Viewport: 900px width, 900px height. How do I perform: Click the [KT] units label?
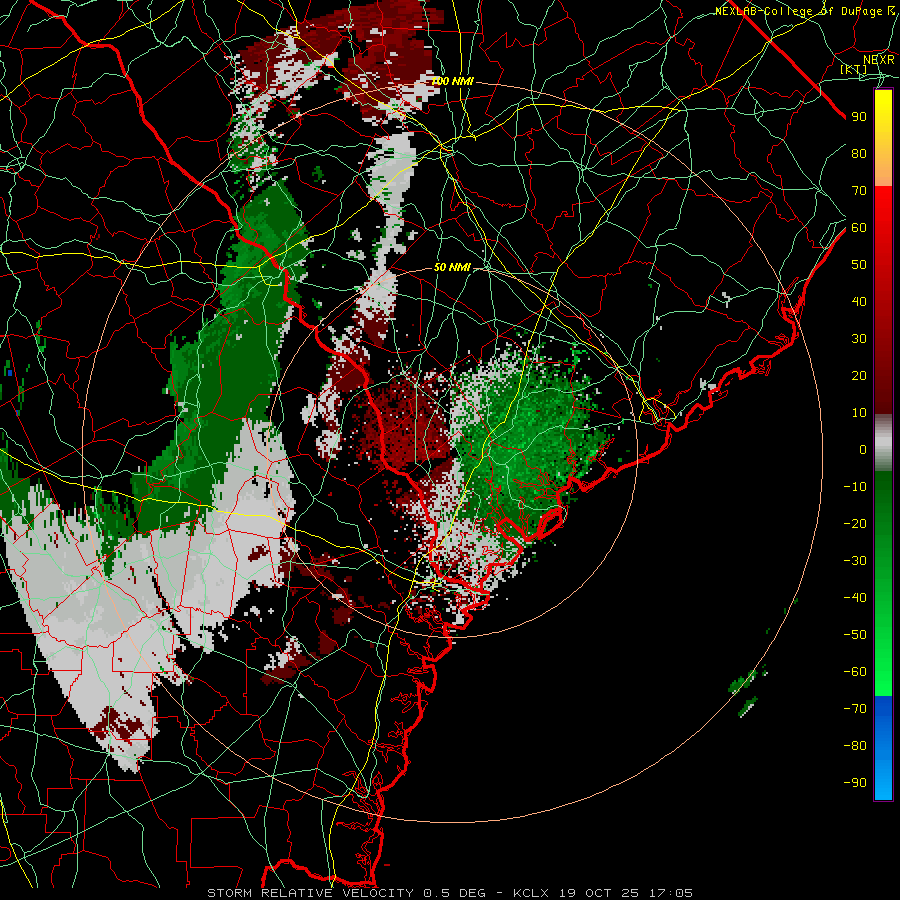(854, 69)
